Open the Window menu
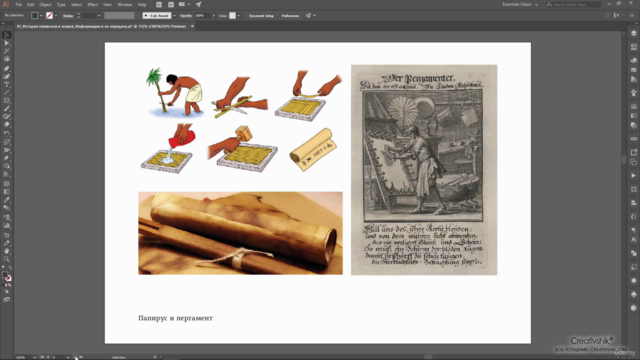The height and width of the screenshot is (360, 640). coord(124,4)
